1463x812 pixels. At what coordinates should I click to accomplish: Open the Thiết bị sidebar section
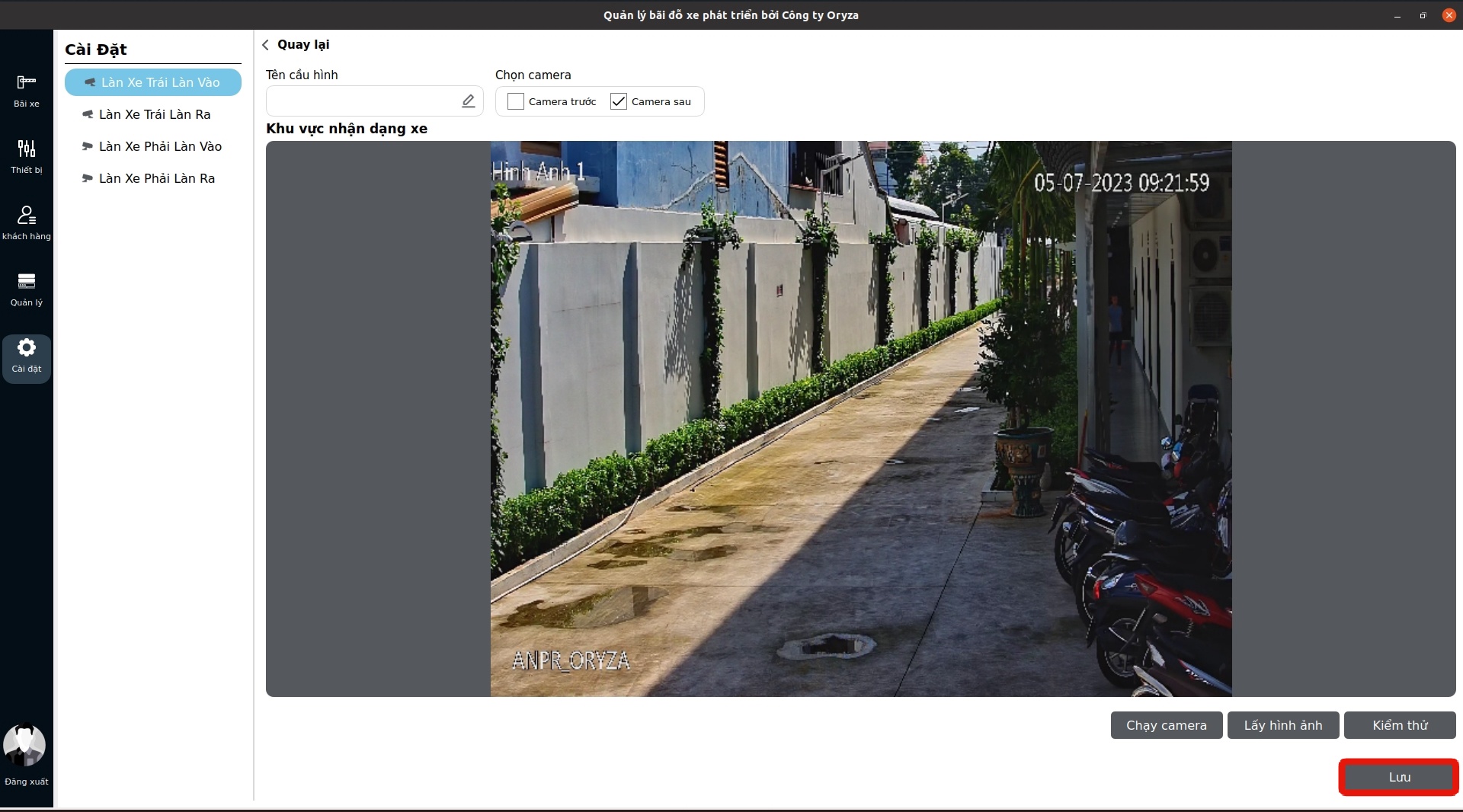tap(27, 157)
